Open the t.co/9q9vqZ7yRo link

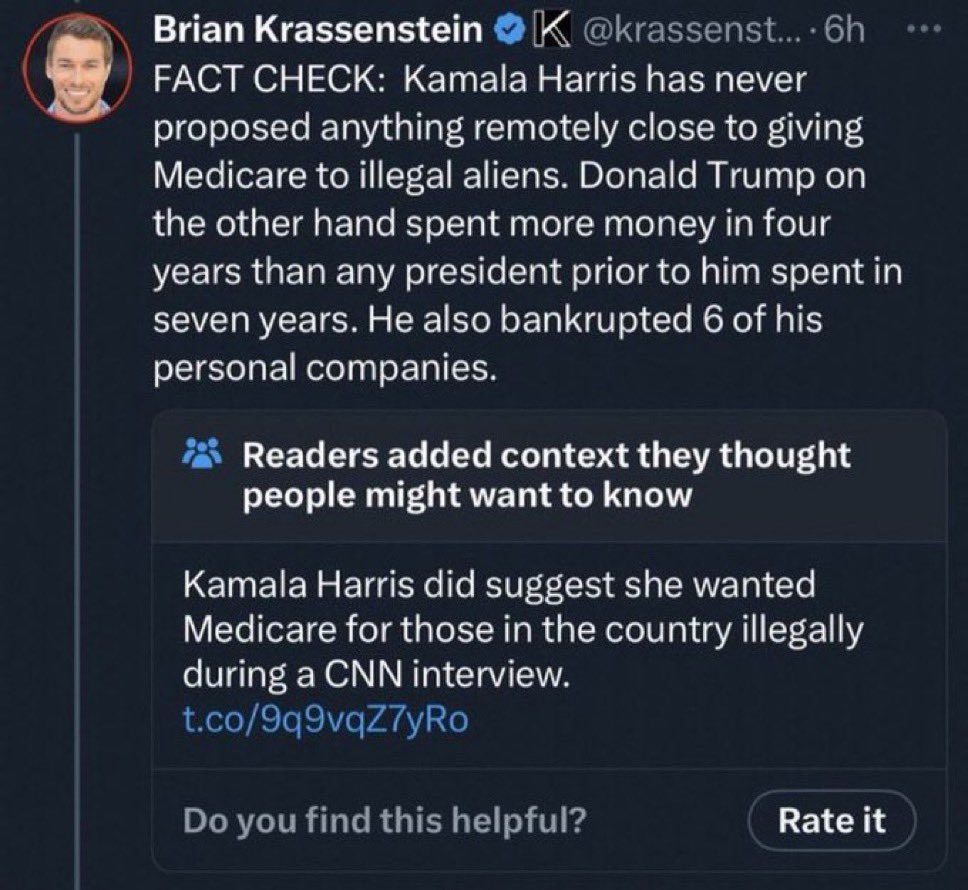click(x=325, y=720)
